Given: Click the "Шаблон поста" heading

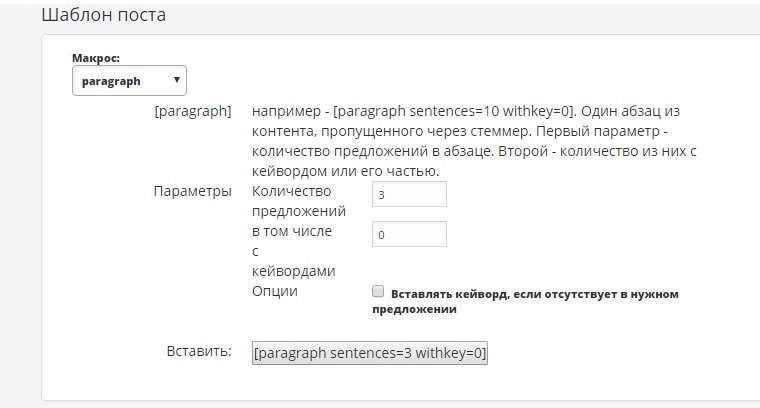Looking at the screenshot, I should (x=104, y=16).
